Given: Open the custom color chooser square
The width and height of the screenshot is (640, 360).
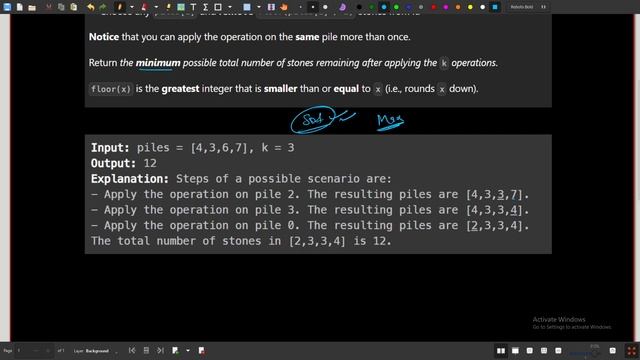Looking at the screenshot, I should pos(495,7).
